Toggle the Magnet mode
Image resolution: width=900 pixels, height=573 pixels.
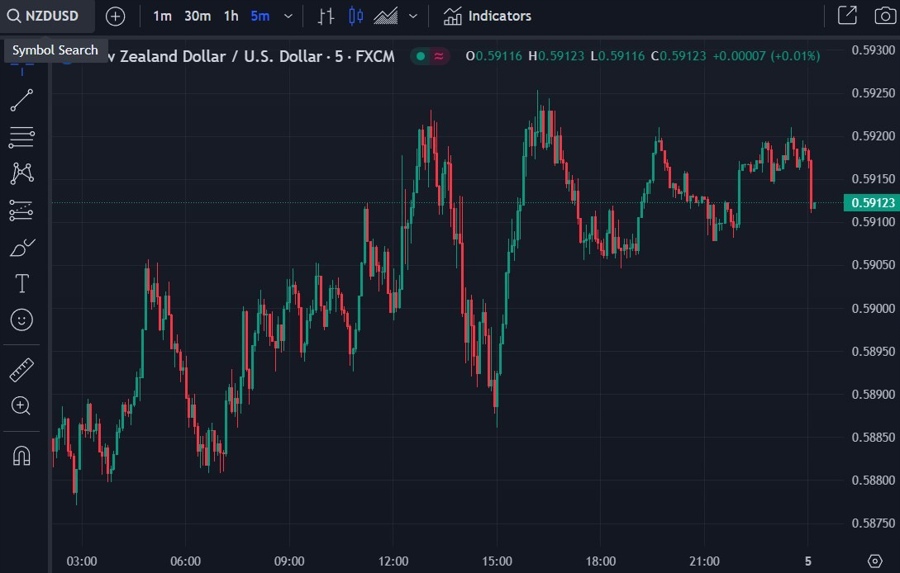pyautogui.click(x=22, y=456)
